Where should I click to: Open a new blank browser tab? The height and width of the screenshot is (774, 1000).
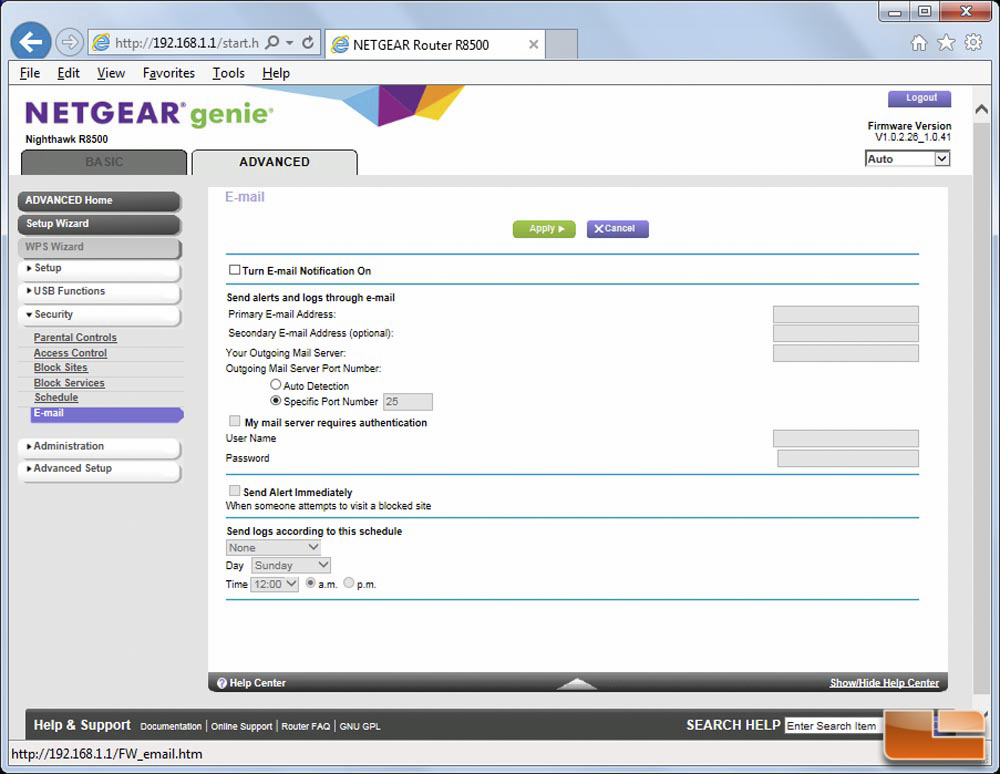[562, 44]
